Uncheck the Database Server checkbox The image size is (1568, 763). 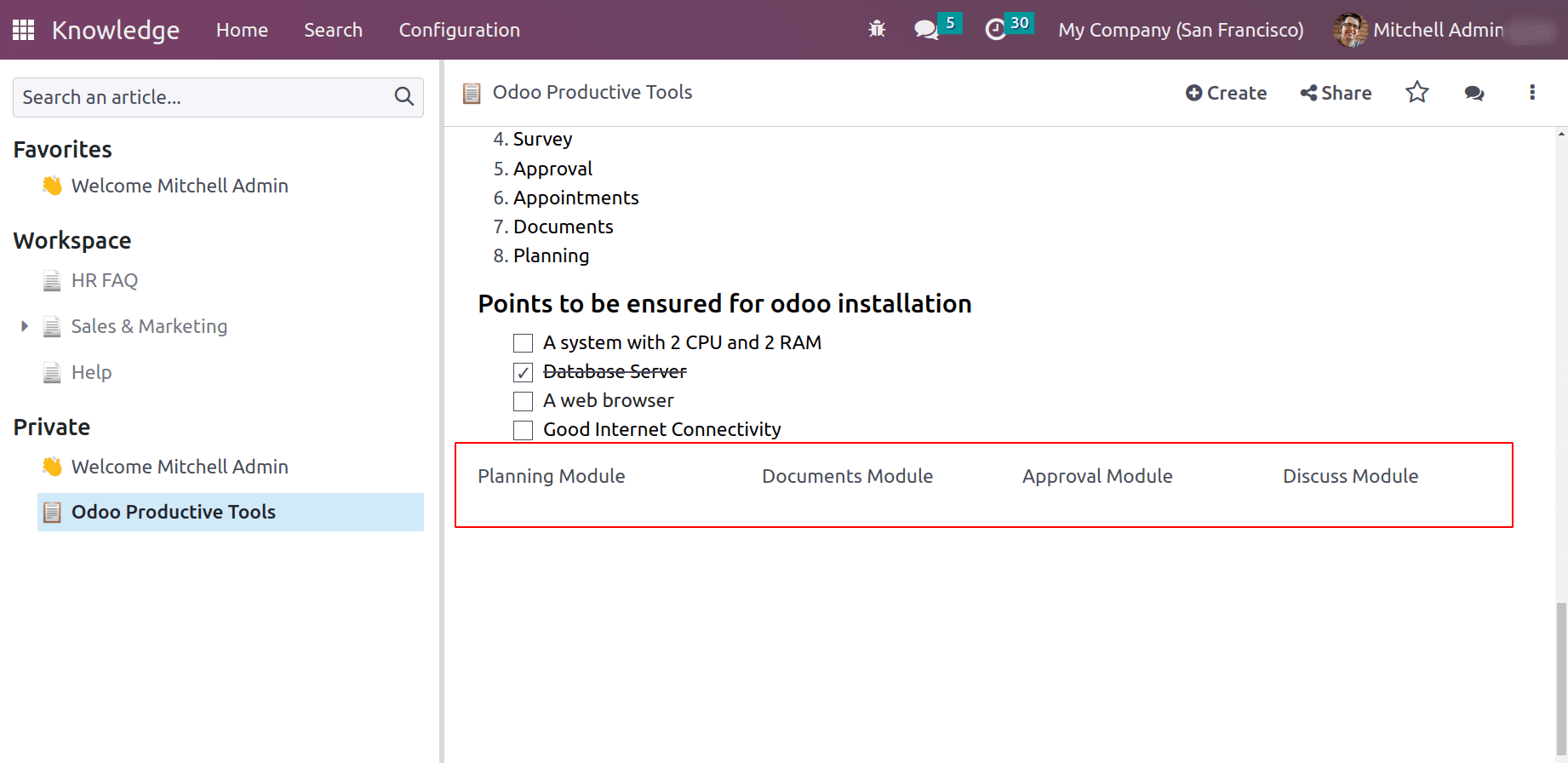coord(524,372)
